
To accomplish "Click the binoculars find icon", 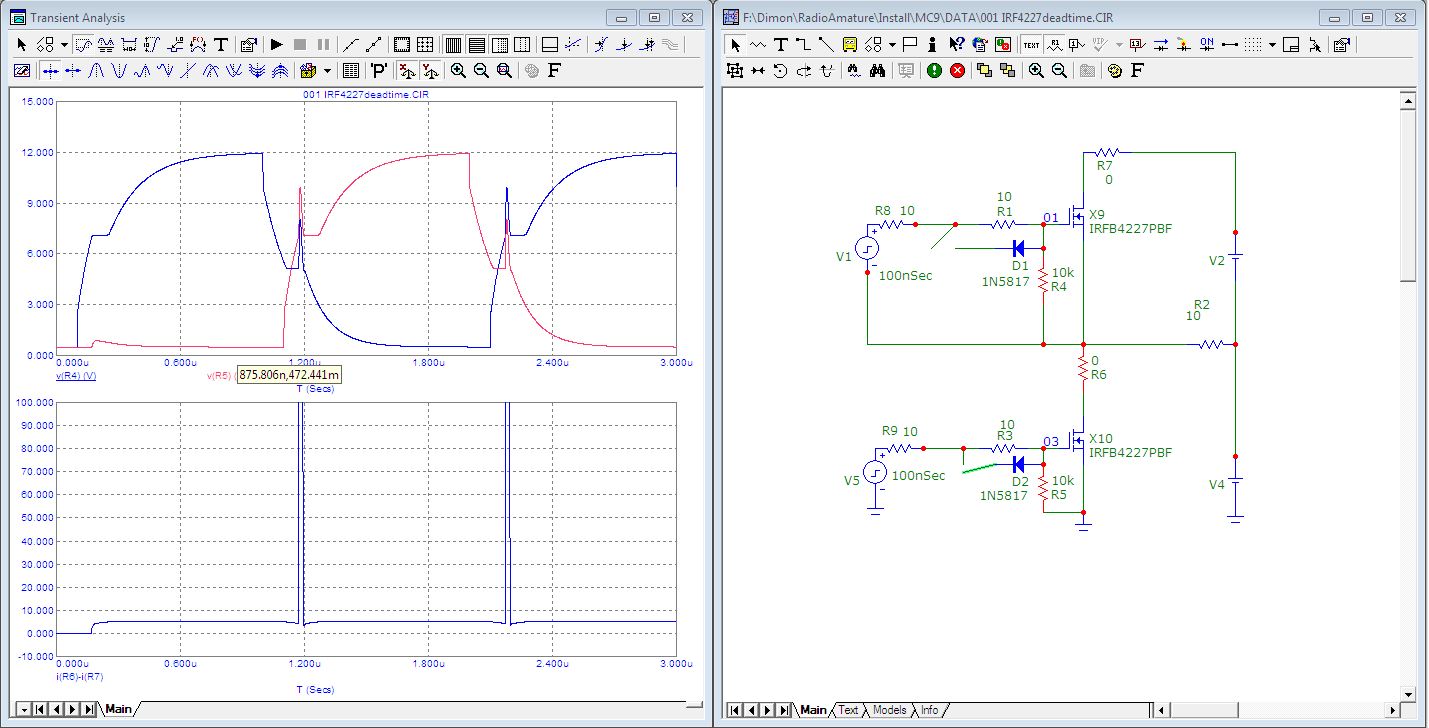I will pyautogui.click(x=877, y=70).
